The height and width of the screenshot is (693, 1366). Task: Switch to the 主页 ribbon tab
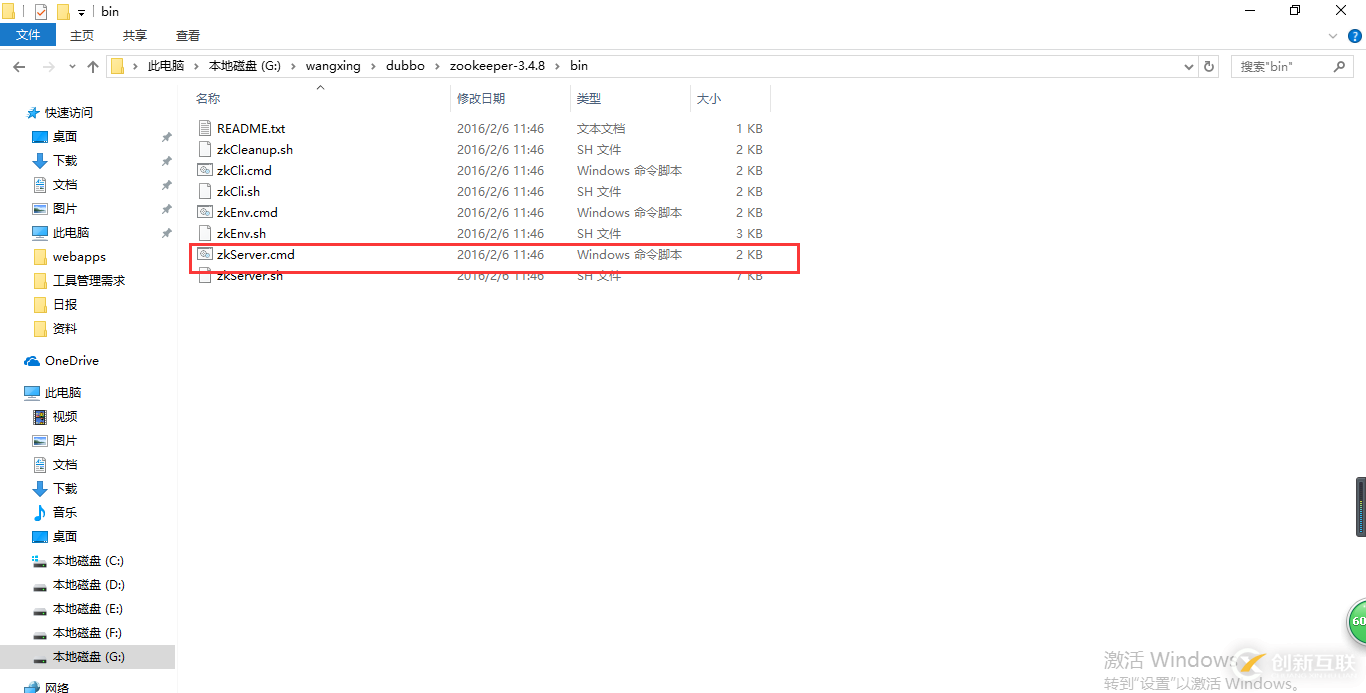(82, 35)
